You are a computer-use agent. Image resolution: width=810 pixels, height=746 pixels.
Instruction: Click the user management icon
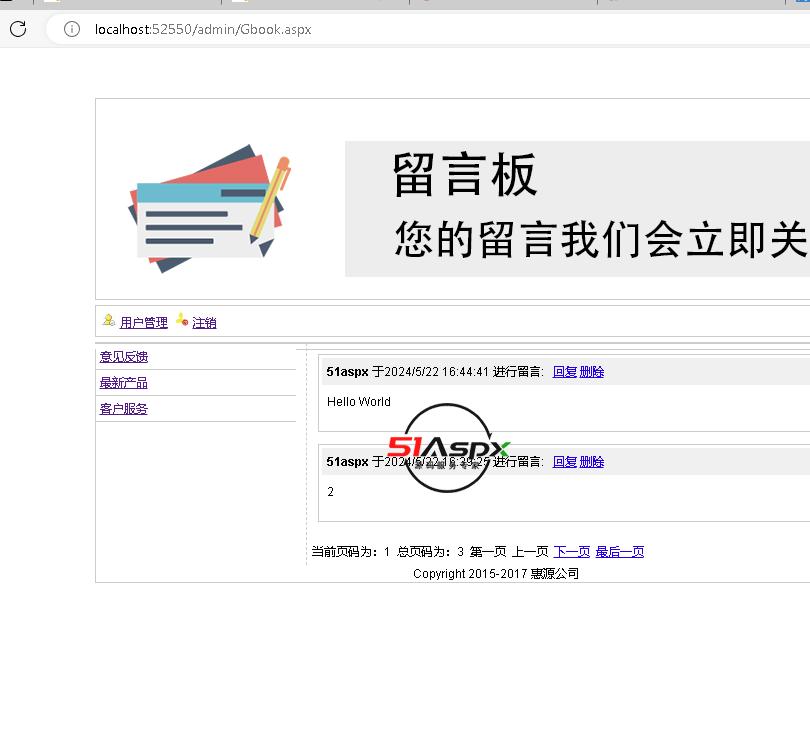coord(108,320)
